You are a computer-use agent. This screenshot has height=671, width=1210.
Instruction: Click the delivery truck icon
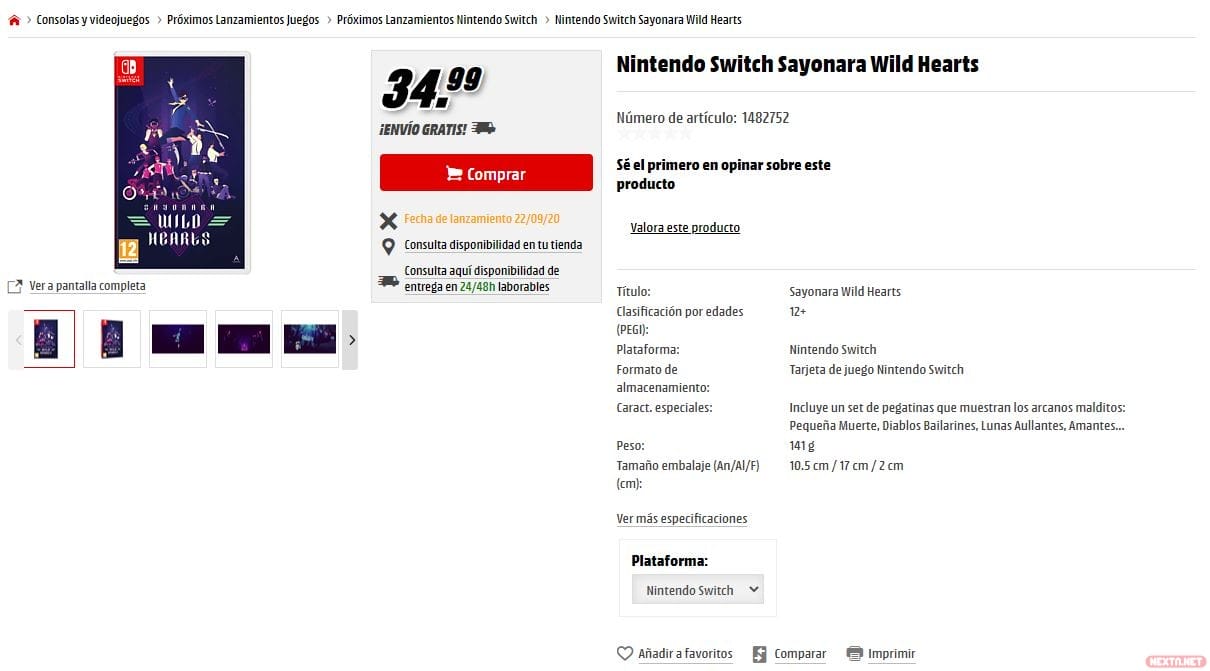[388, 281]
